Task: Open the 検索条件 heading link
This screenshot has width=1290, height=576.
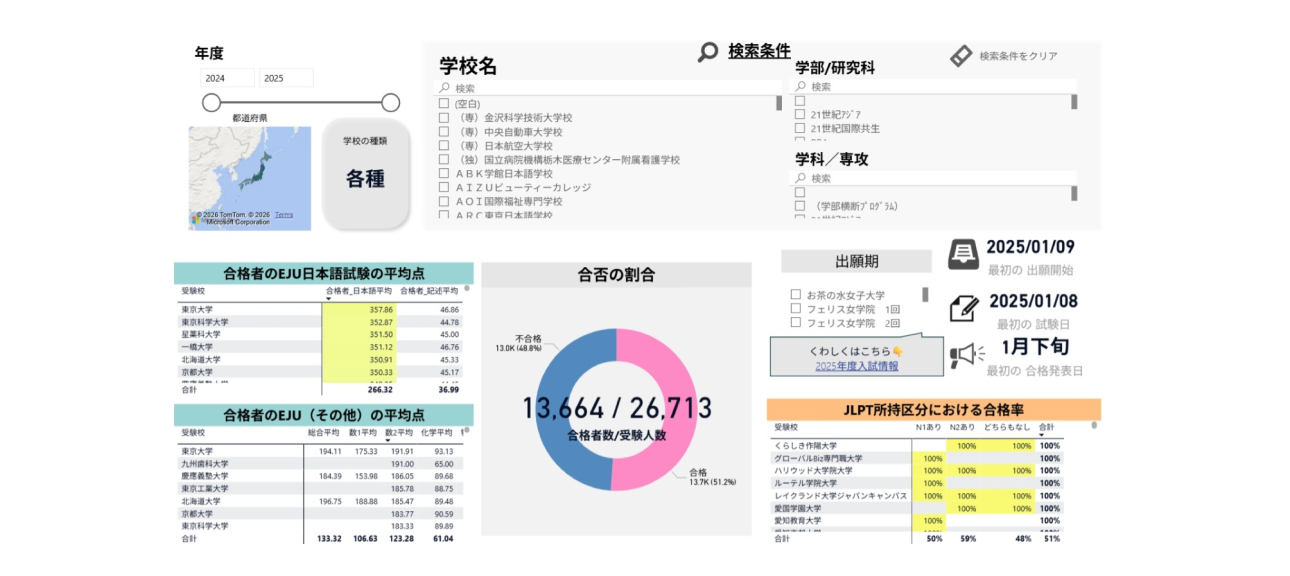Action: coord(759,51)
